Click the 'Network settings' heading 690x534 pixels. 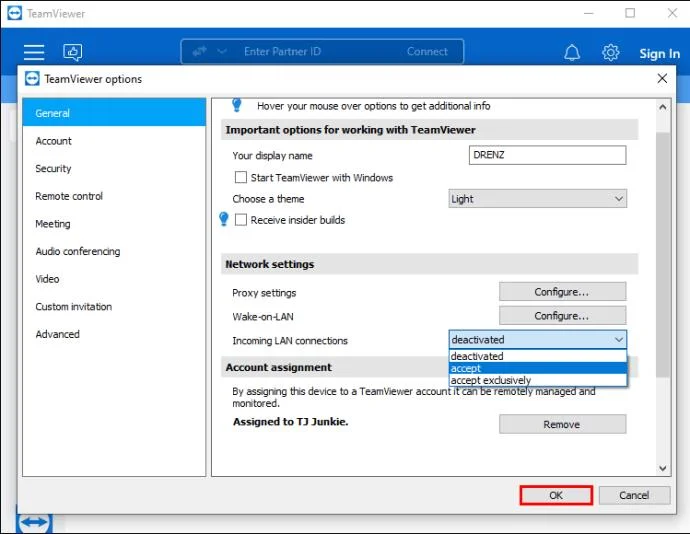click(270, 264)
